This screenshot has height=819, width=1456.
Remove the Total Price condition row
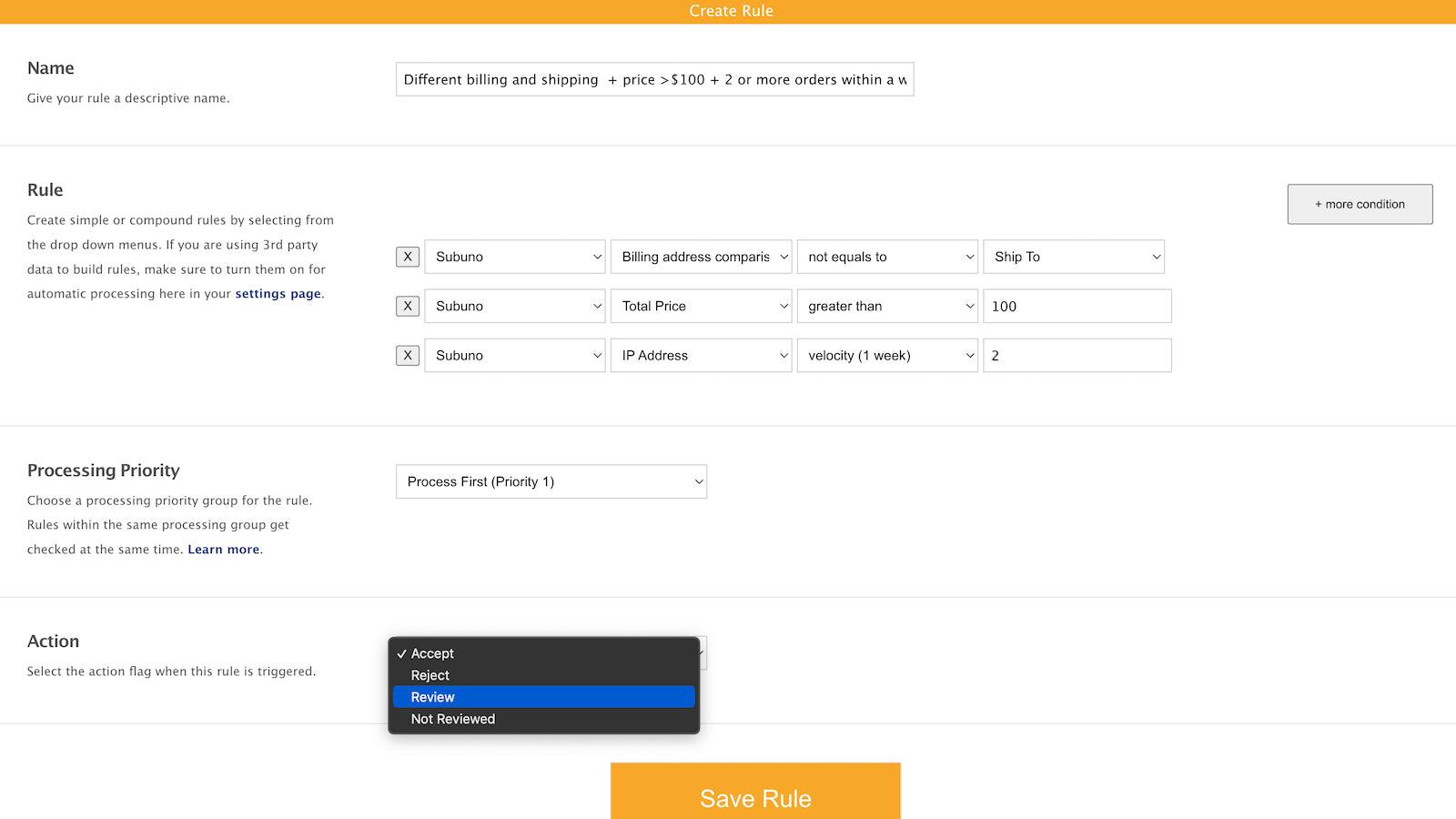[407, 306]
